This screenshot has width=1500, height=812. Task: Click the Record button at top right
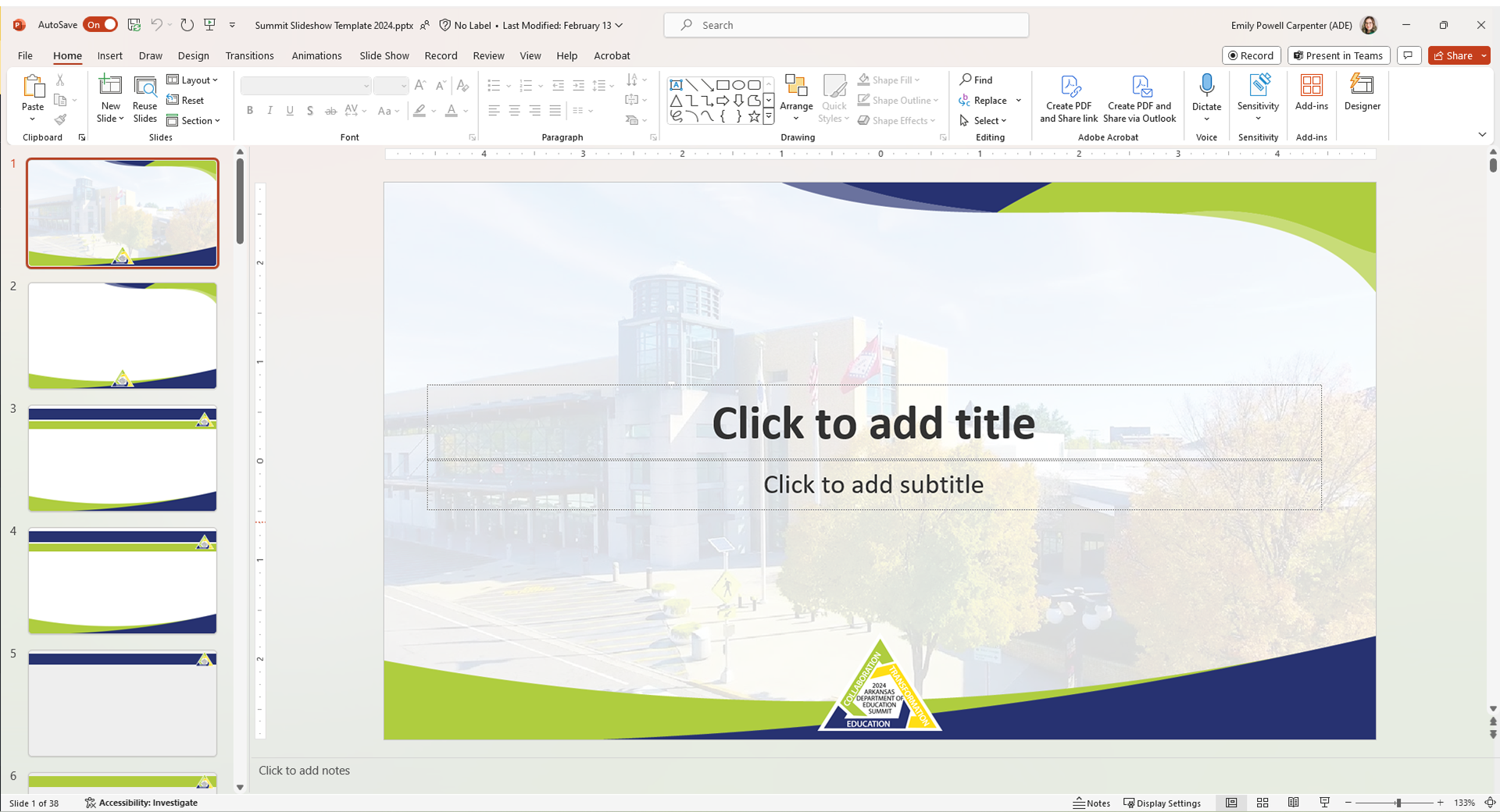(x=1251, y=55)
